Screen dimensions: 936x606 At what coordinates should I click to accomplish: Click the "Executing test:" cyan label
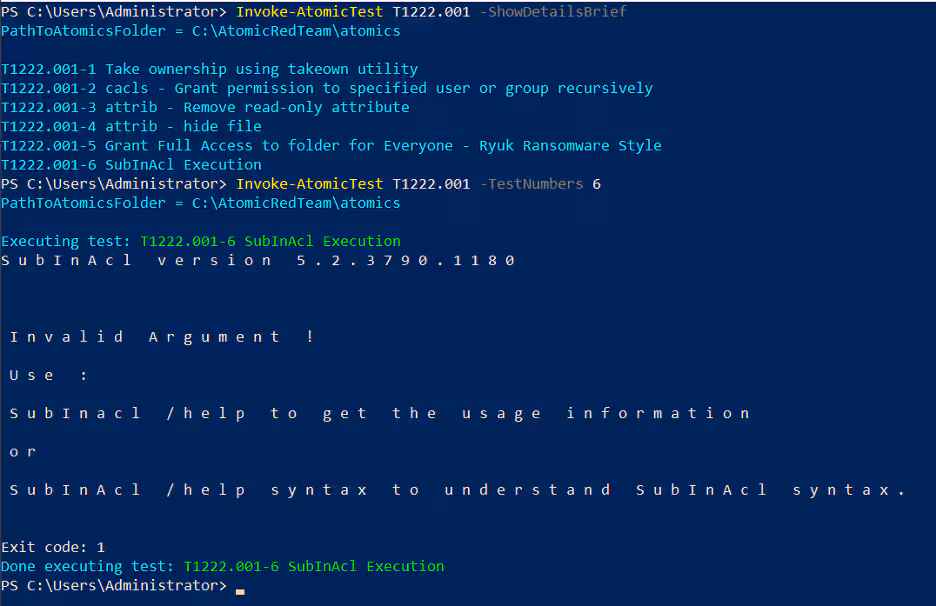tap(66, 241)
